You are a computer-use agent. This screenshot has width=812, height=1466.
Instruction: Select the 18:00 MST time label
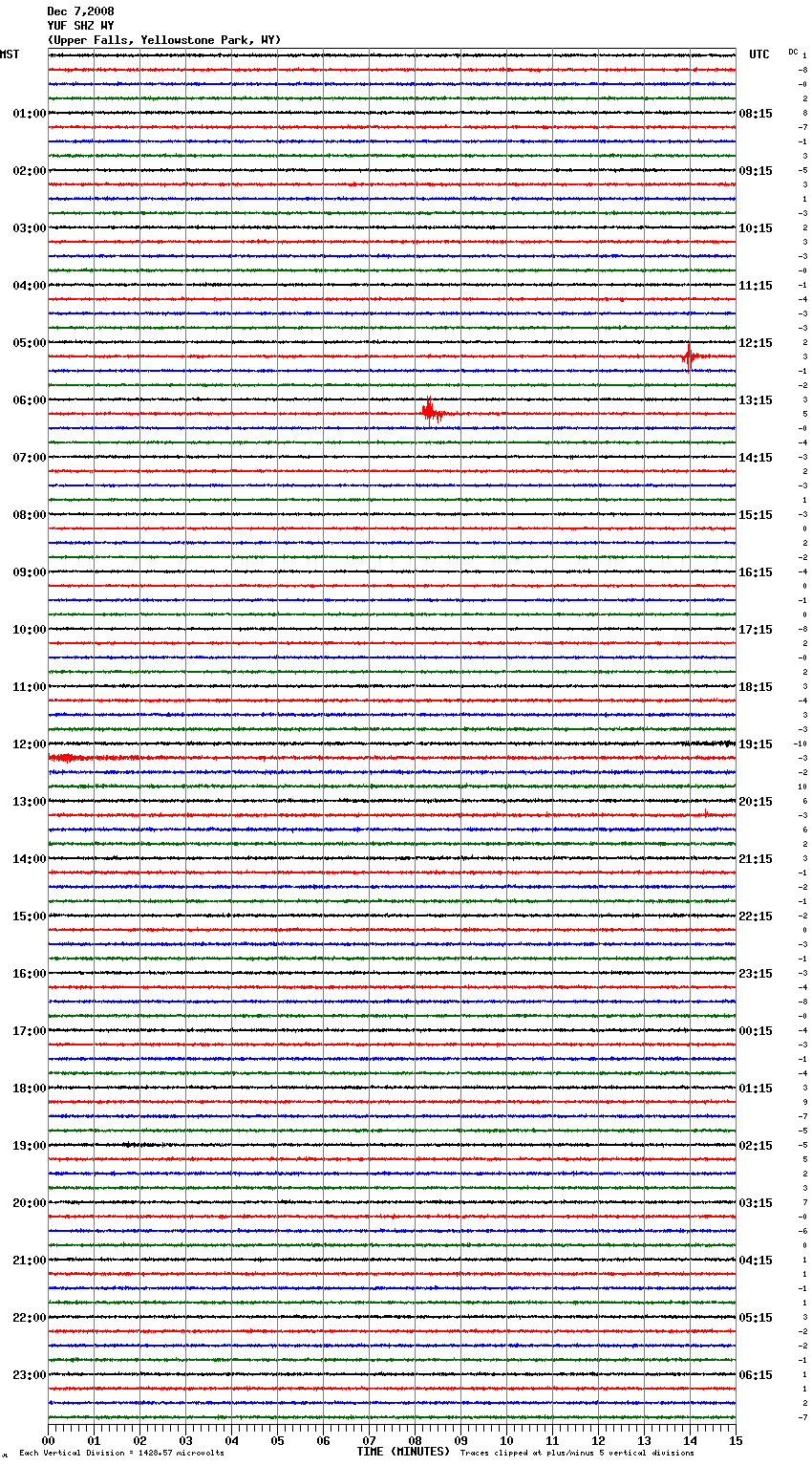pos(30,1089)
